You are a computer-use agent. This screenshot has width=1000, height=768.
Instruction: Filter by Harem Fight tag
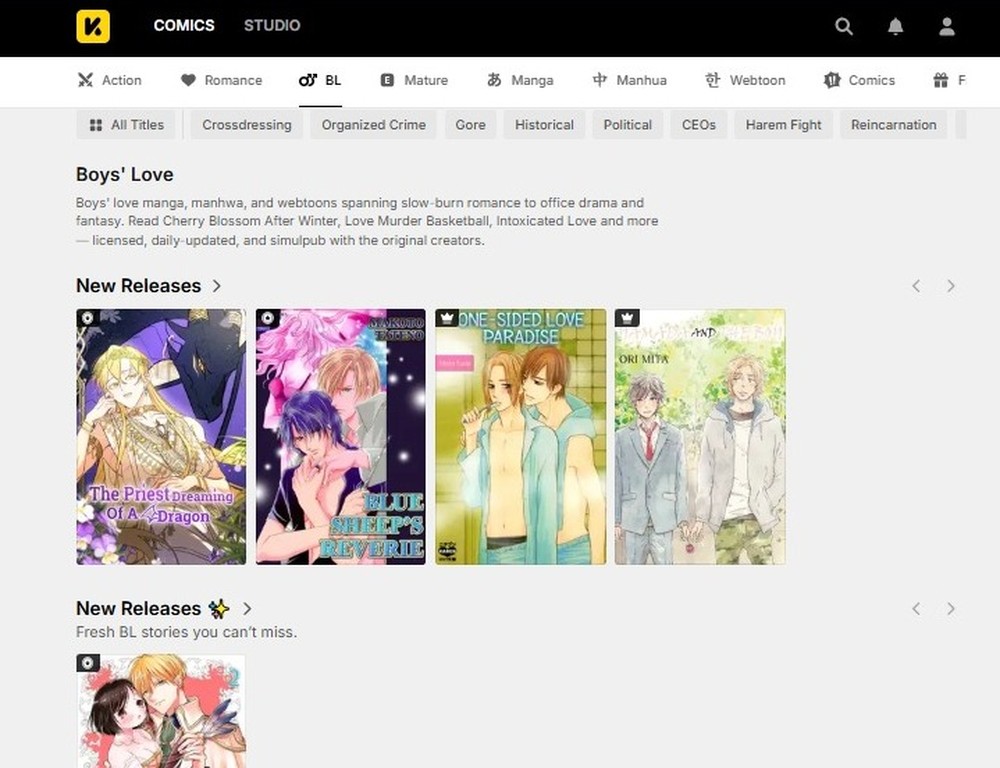(x=784, y=125)
